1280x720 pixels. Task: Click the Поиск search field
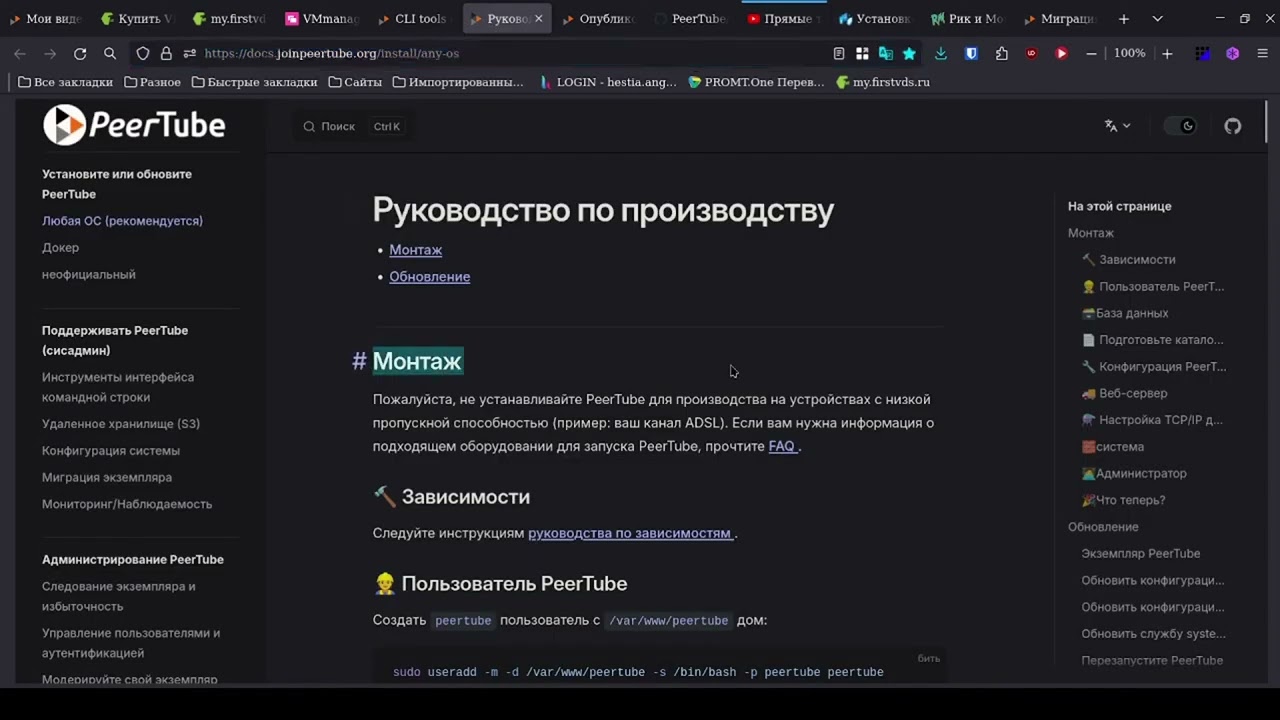click(x=352, y=126)
